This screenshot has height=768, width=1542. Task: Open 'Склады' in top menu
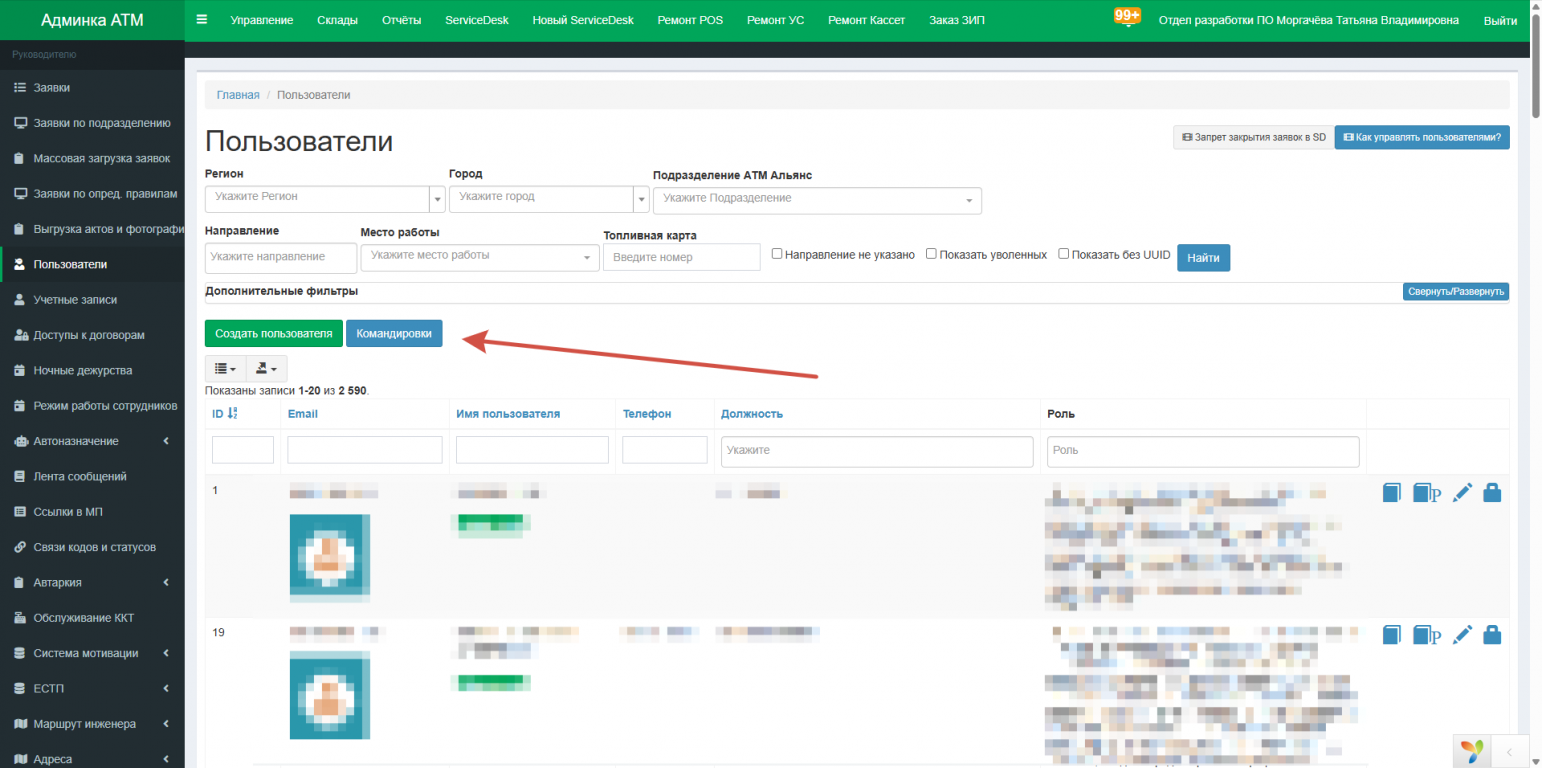(337, 20)
